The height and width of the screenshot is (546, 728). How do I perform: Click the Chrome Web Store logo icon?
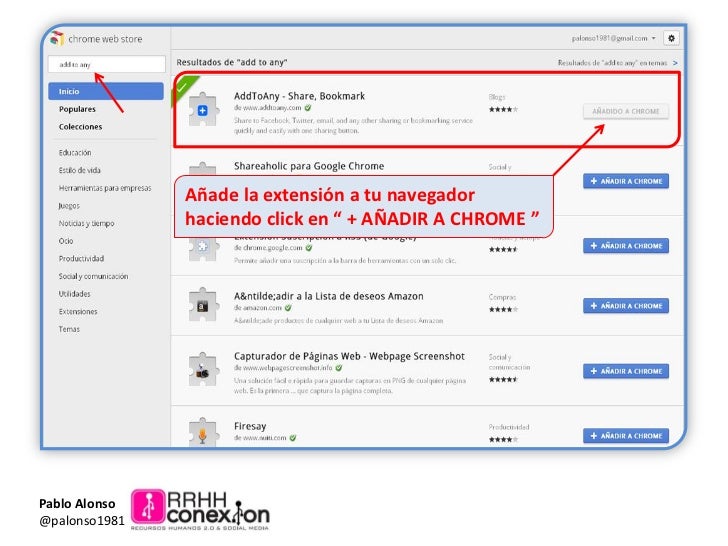tap(57, 38)
